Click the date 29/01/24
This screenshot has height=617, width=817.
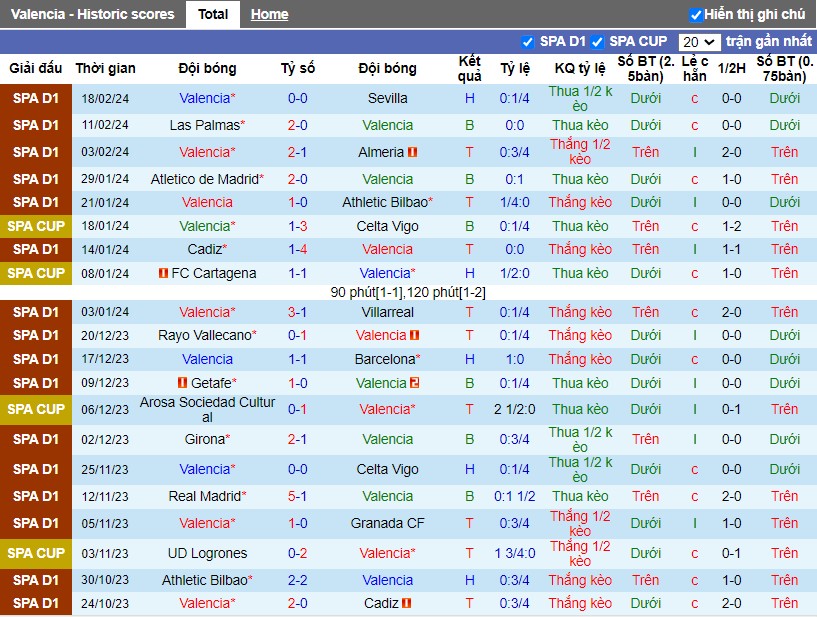coord(105,179)
